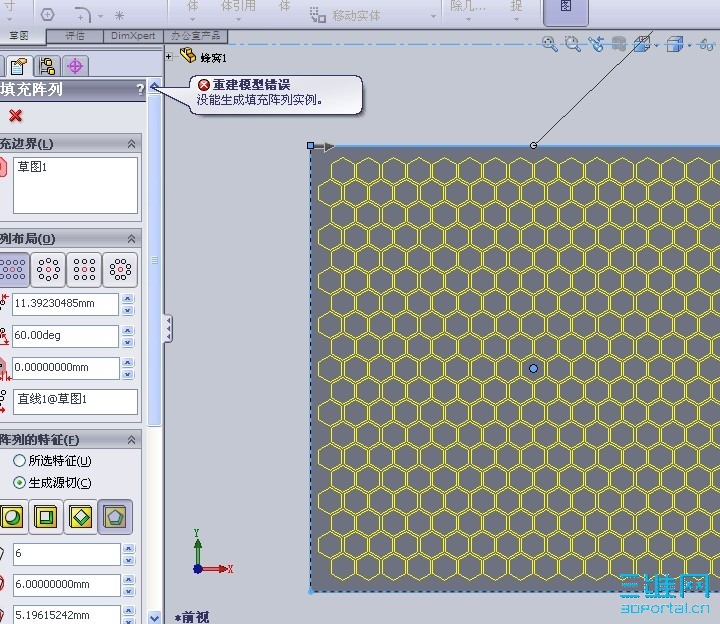Click the point sketch tool asterisk icon
The image size is (720, 624).
point(119,16)
